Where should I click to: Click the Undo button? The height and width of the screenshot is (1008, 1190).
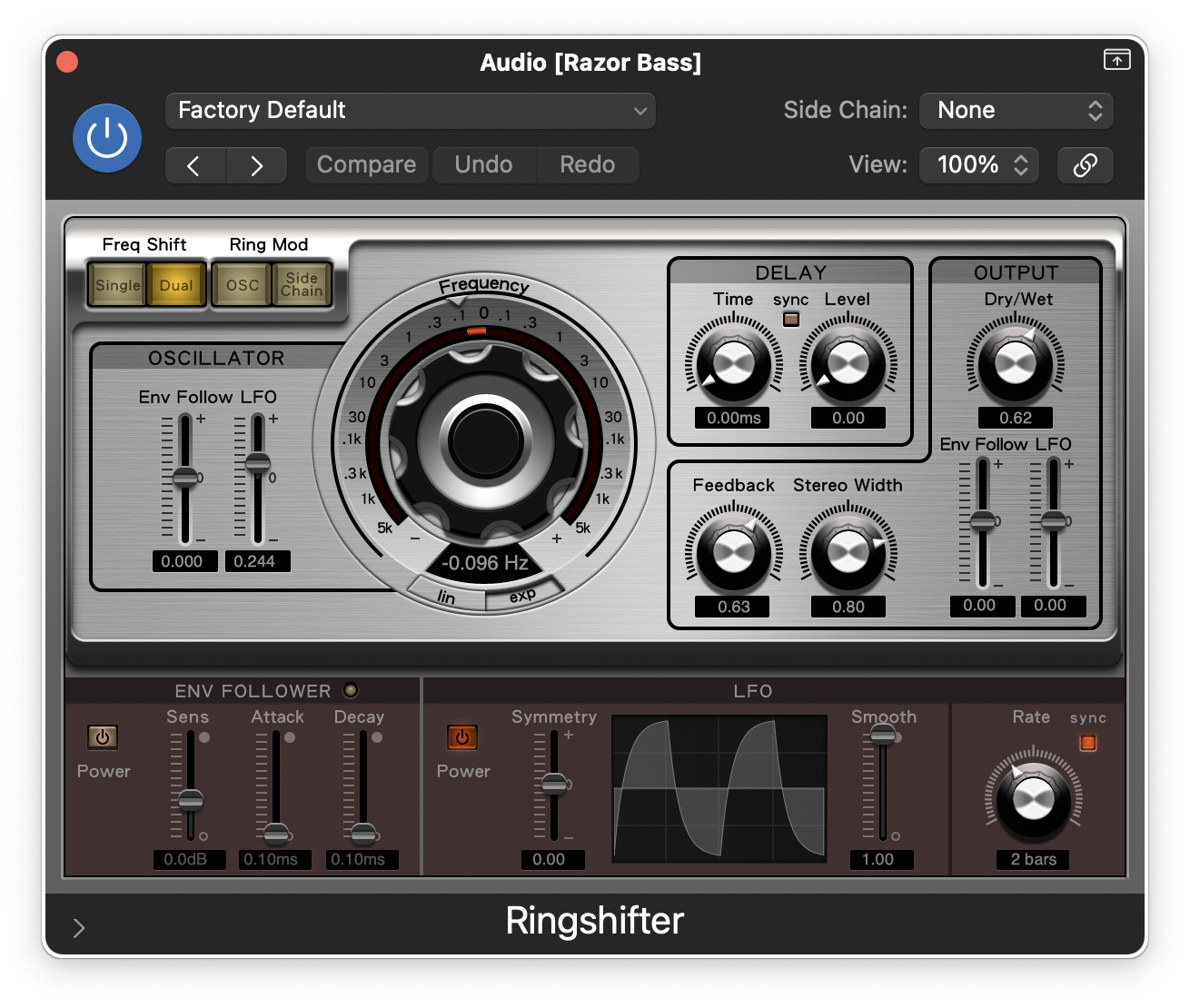(484, 165)
